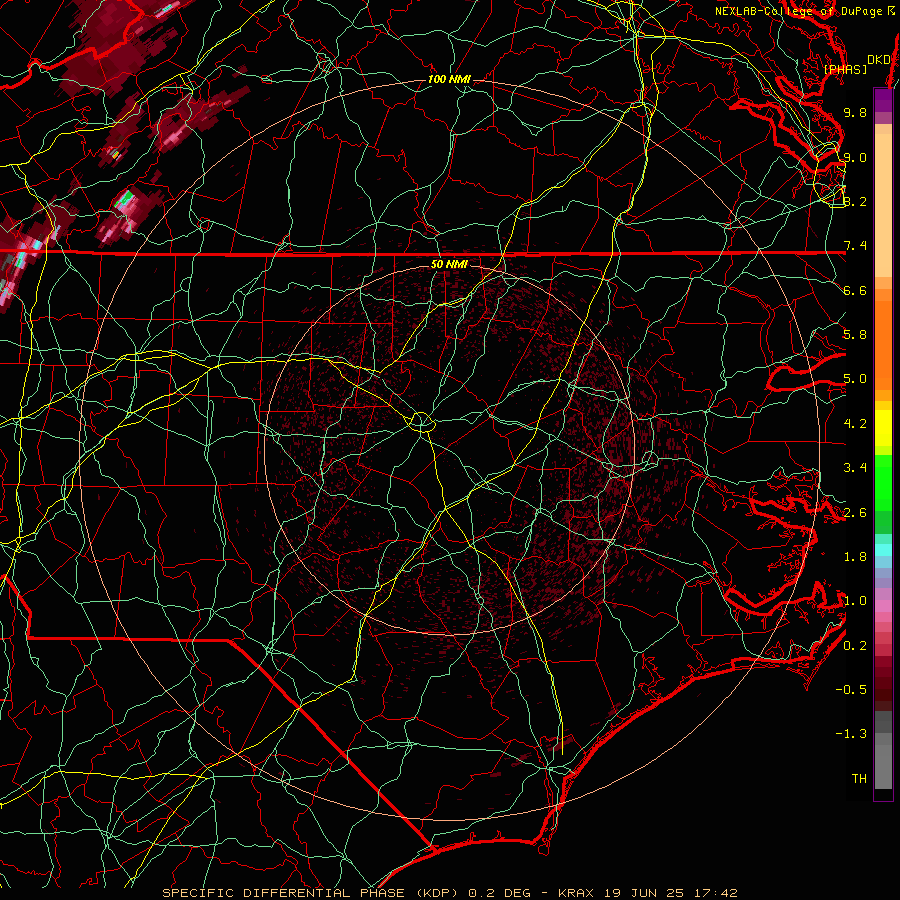Click the 17:42 timestamp in caption
900x900 pixels.
pos(715,893)
